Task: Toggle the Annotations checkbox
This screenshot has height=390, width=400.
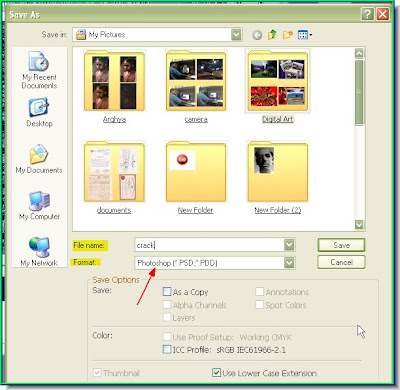Action: click(x=260, y=292)
